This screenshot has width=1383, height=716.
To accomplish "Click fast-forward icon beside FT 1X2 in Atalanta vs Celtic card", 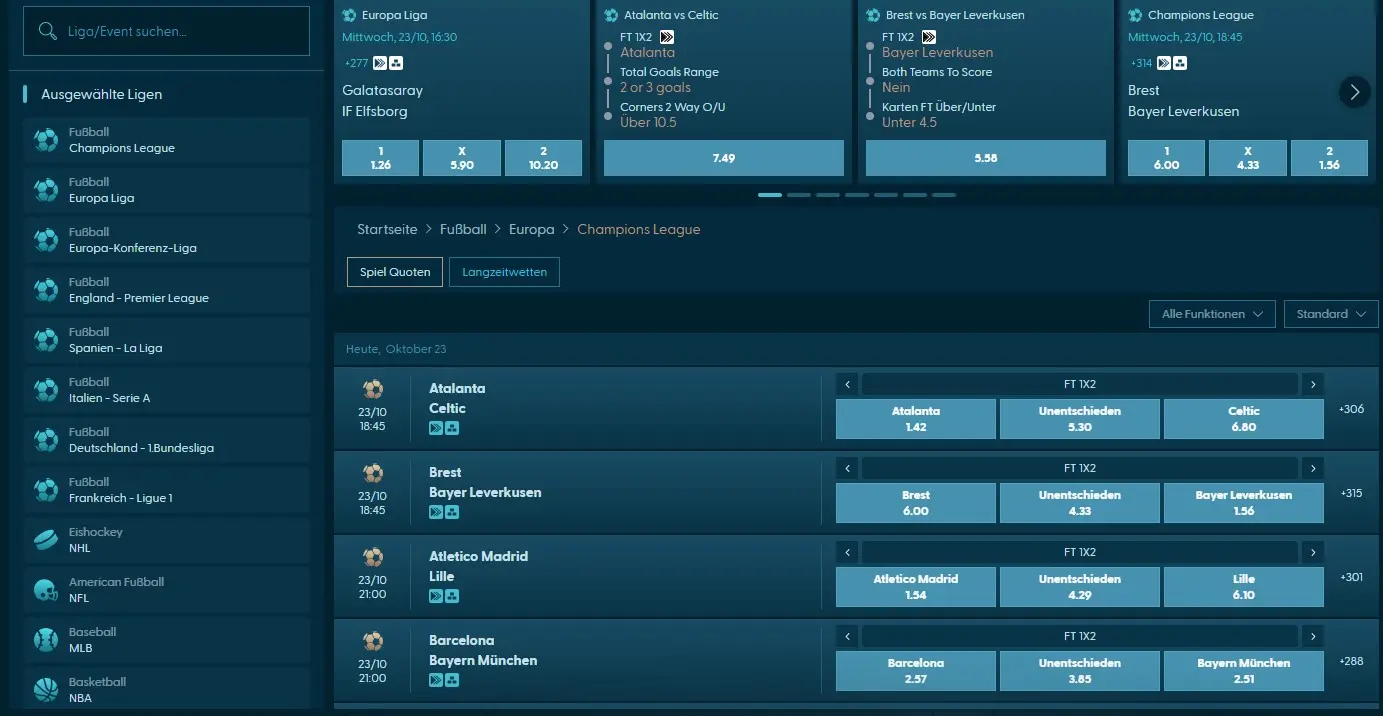I will tap(667, 37).
